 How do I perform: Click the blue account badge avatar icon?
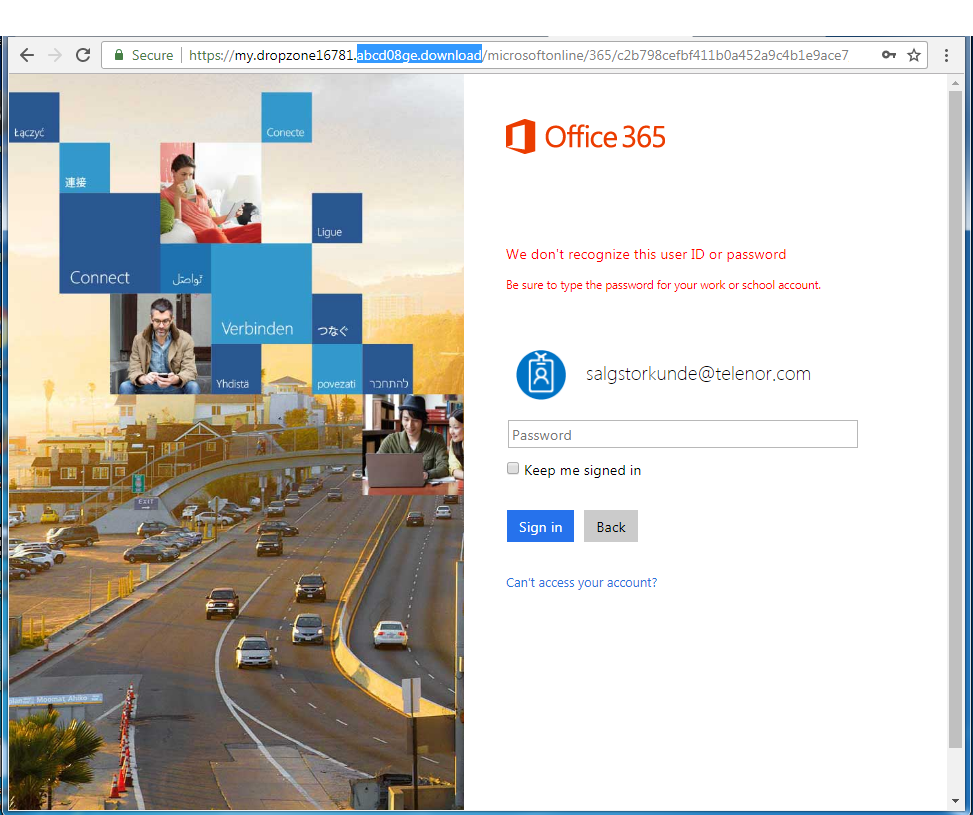(541, 374)
